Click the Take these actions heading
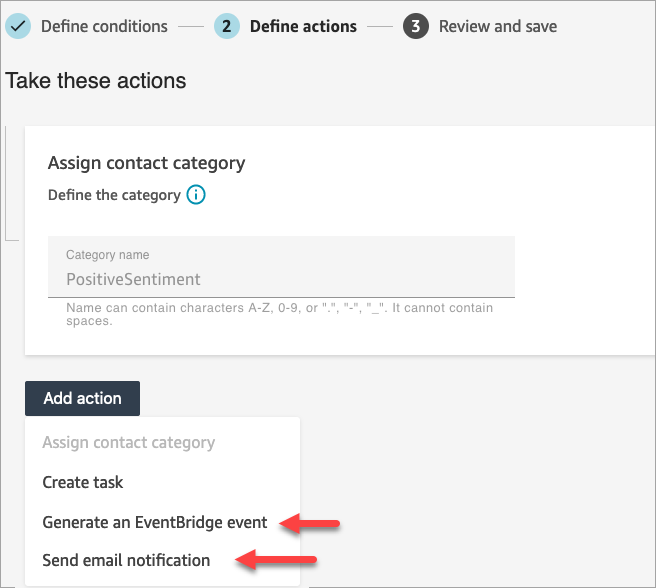The width and height of the screenshot is (656, 588). coord(96,81)
